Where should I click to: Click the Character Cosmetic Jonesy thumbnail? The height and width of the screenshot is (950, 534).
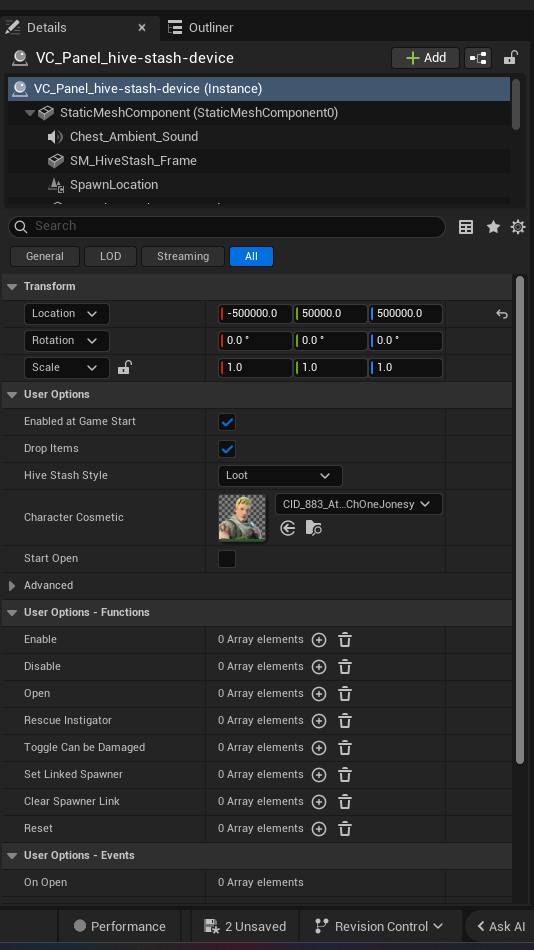(242, 517)
